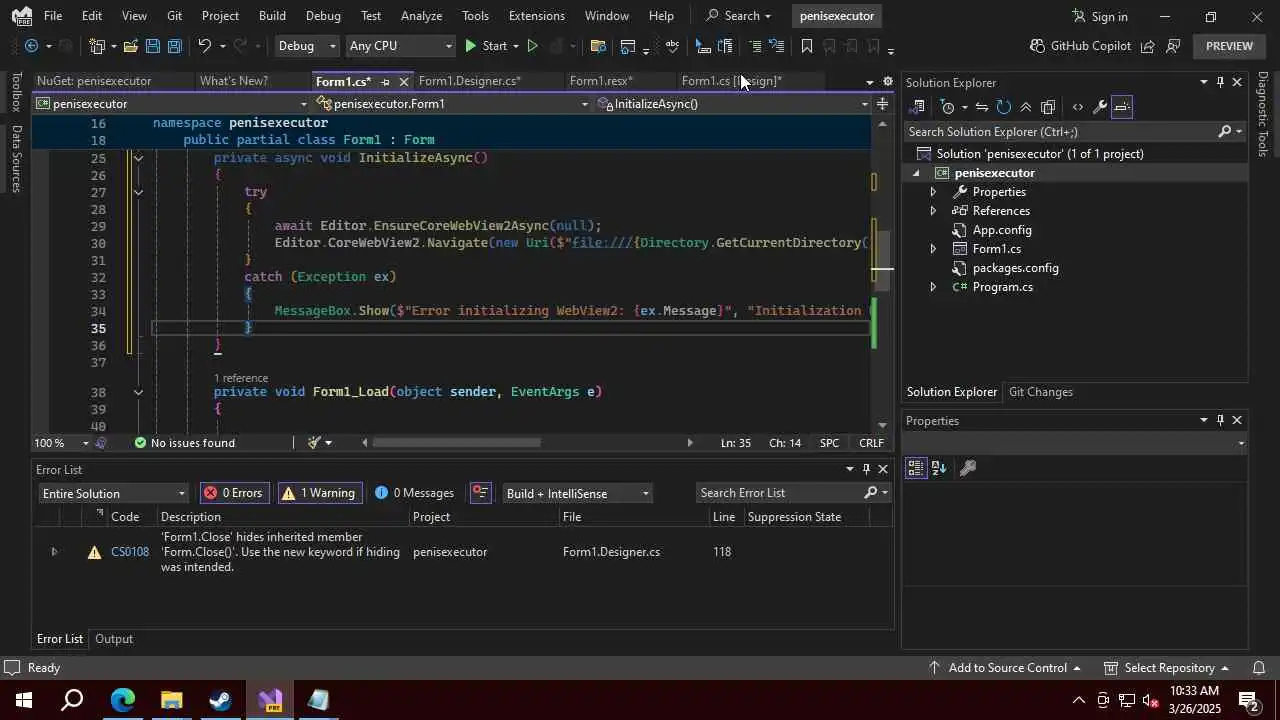Viewport: 1280px width, 720px height.
Task: Toggle the 0 Errors filter
Action: pos(234,493)
